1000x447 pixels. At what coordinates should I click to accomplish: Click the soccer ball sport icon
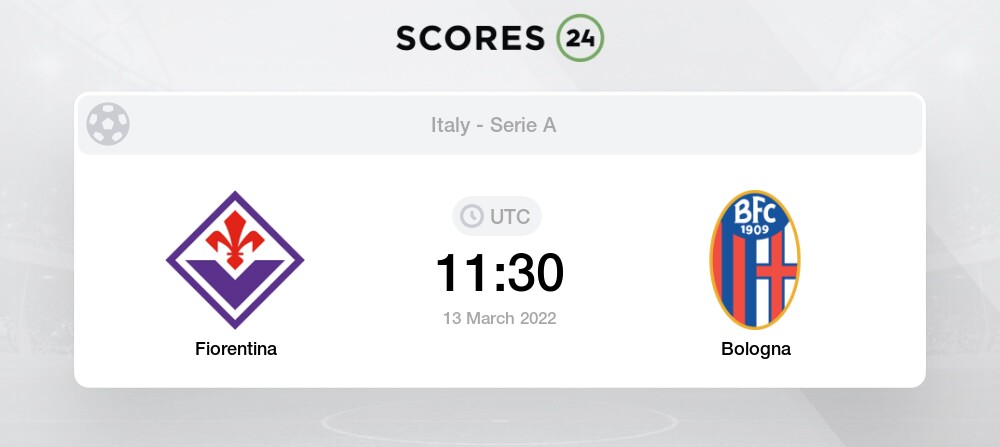tap(107, 124)
